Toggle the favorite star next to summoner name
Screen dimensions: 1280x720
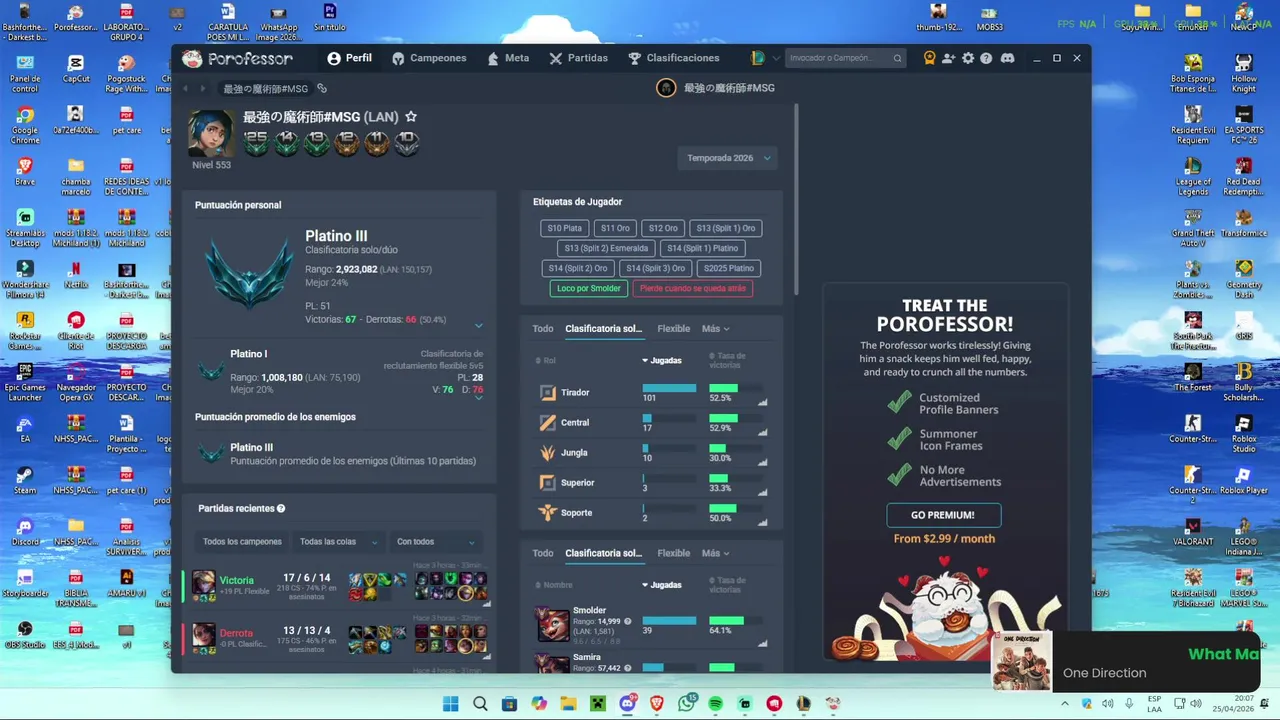click(411, 117)
